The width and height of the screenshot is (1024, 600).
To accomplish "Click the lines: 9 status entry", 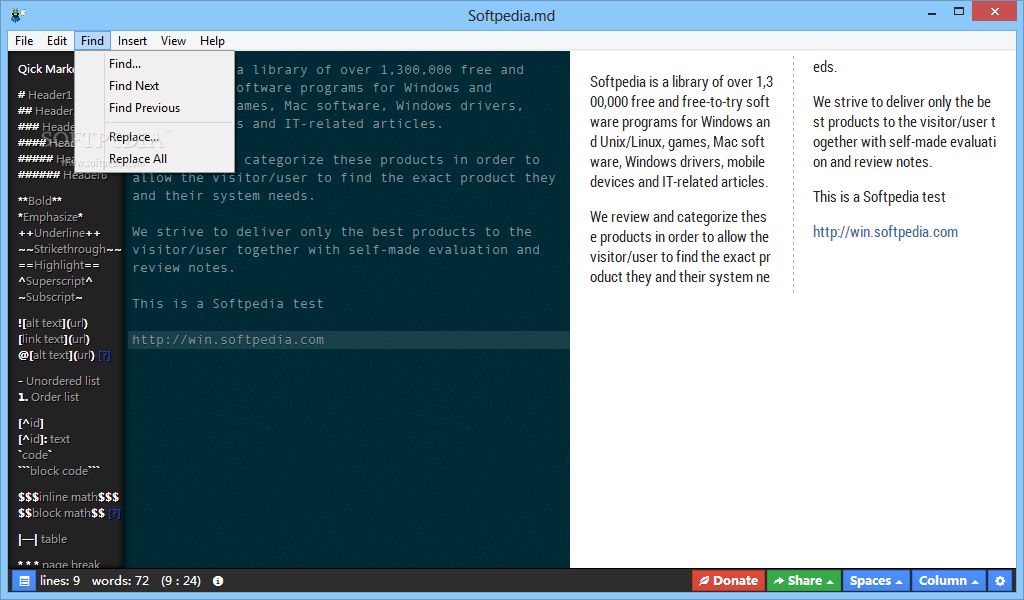I will (x=59, y=580).
